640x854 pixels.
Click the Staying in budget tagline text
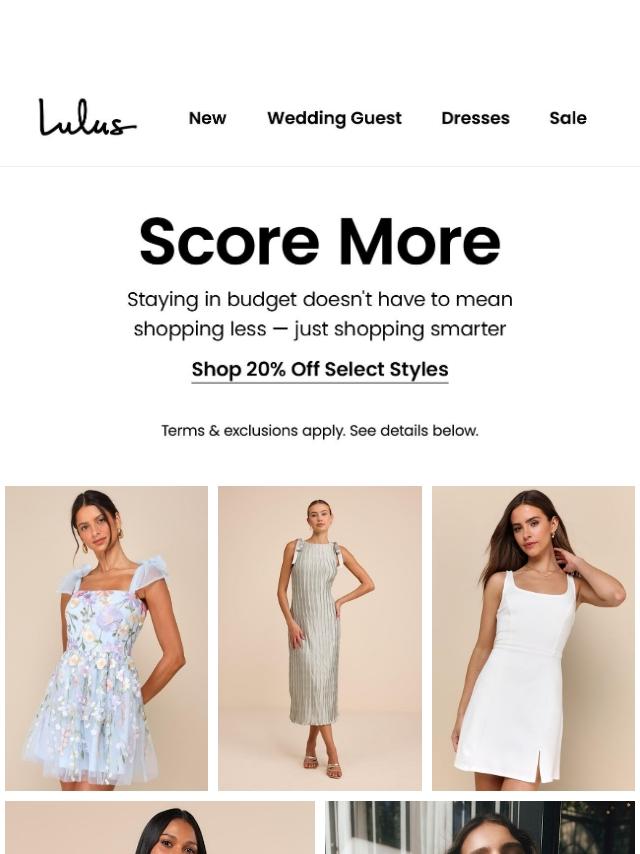[x=320, y=314]
